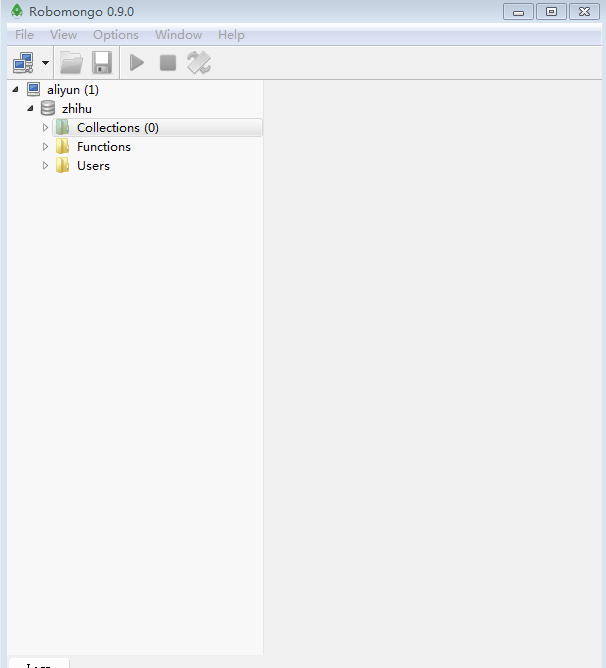Select the aliyun (1) connection
This screenshot has width=606, height=668.
[73, 90]
